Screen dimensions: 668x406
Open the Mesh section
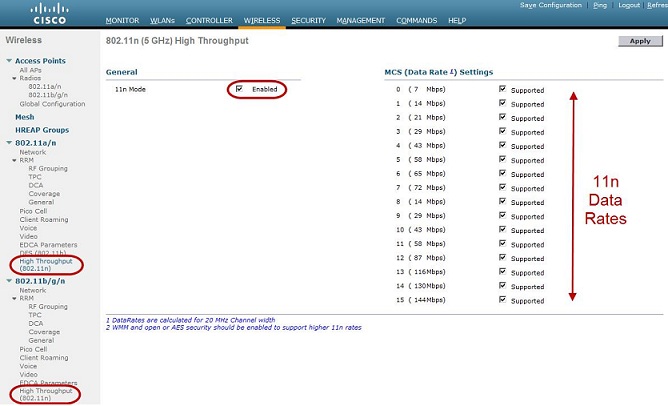[25, 117]
